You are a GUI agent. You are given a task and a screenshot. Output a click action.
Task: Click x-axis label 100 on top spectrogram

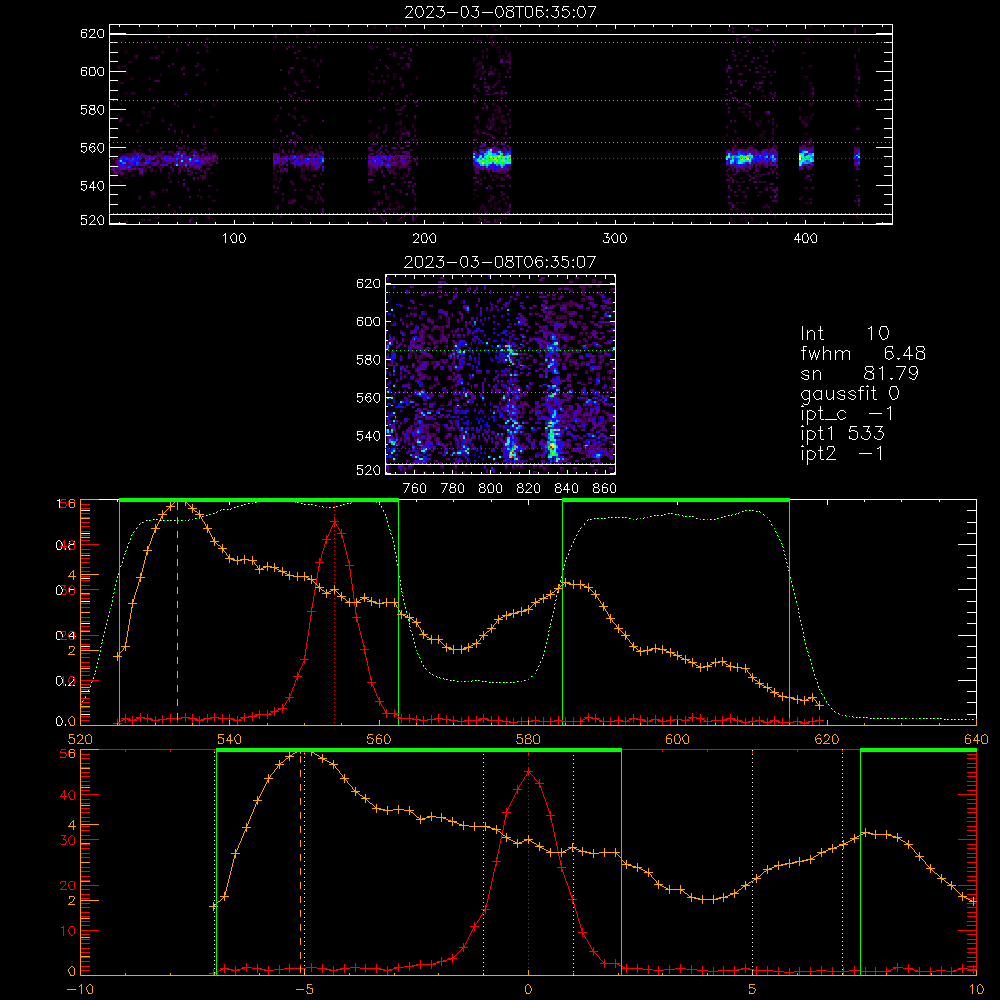(x=234, y=238)
